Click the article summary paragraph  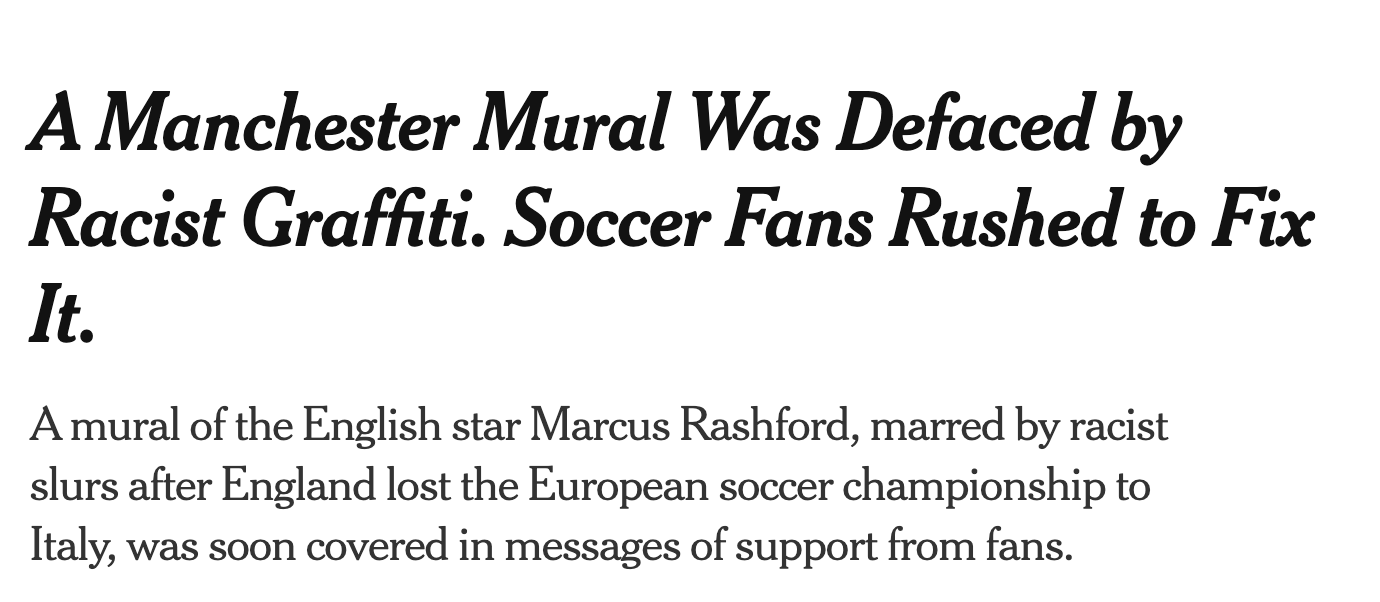click(x=598, y=487)
